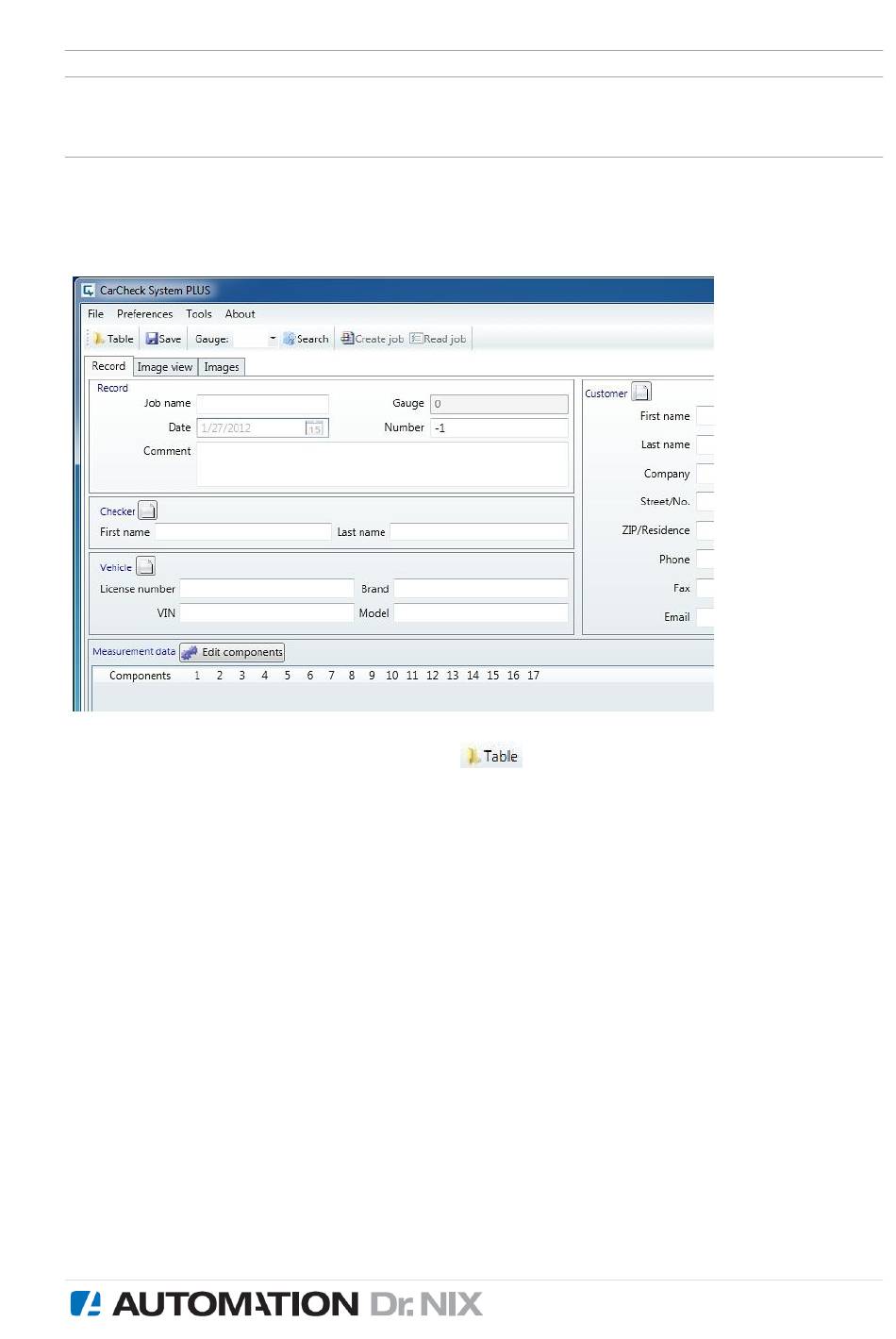Click the Table toolbar button
Image resolution: width=896 pixels, height=1339 pixels.
pos(113,339)
